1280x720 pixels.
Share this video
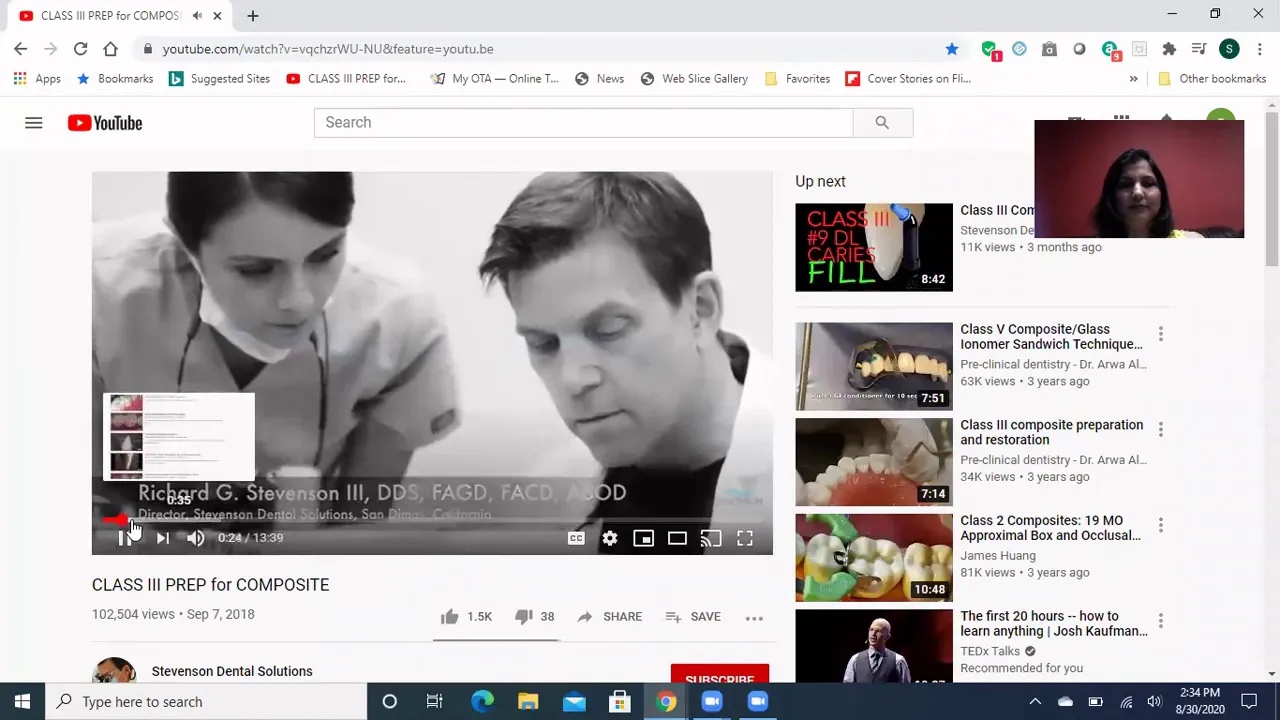[609, 617]
